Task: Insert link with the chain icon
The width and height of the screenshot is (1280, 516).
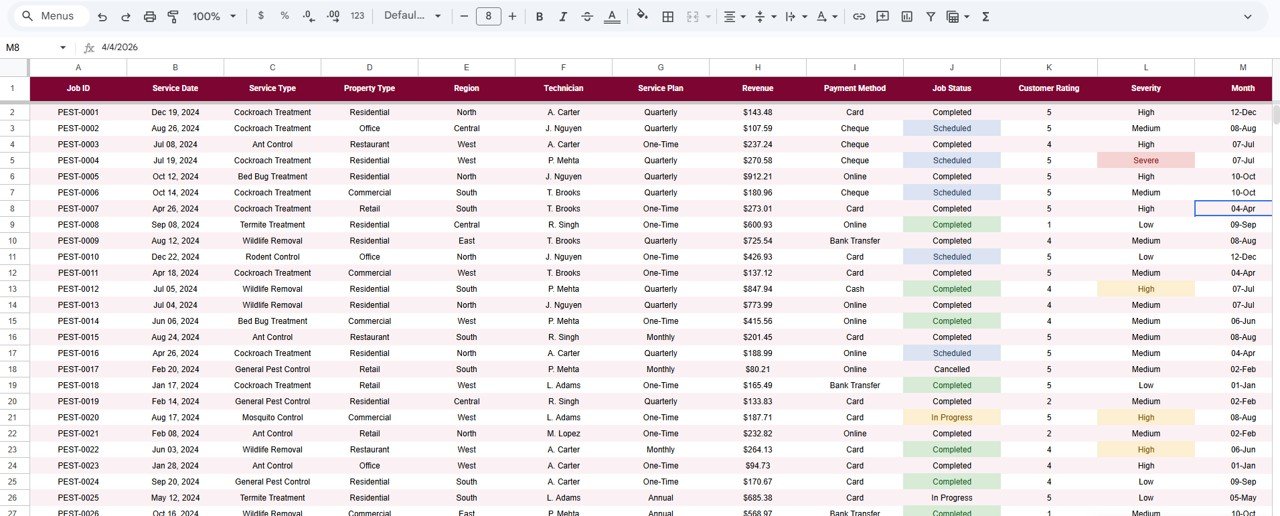Action: tap(858, 17)
